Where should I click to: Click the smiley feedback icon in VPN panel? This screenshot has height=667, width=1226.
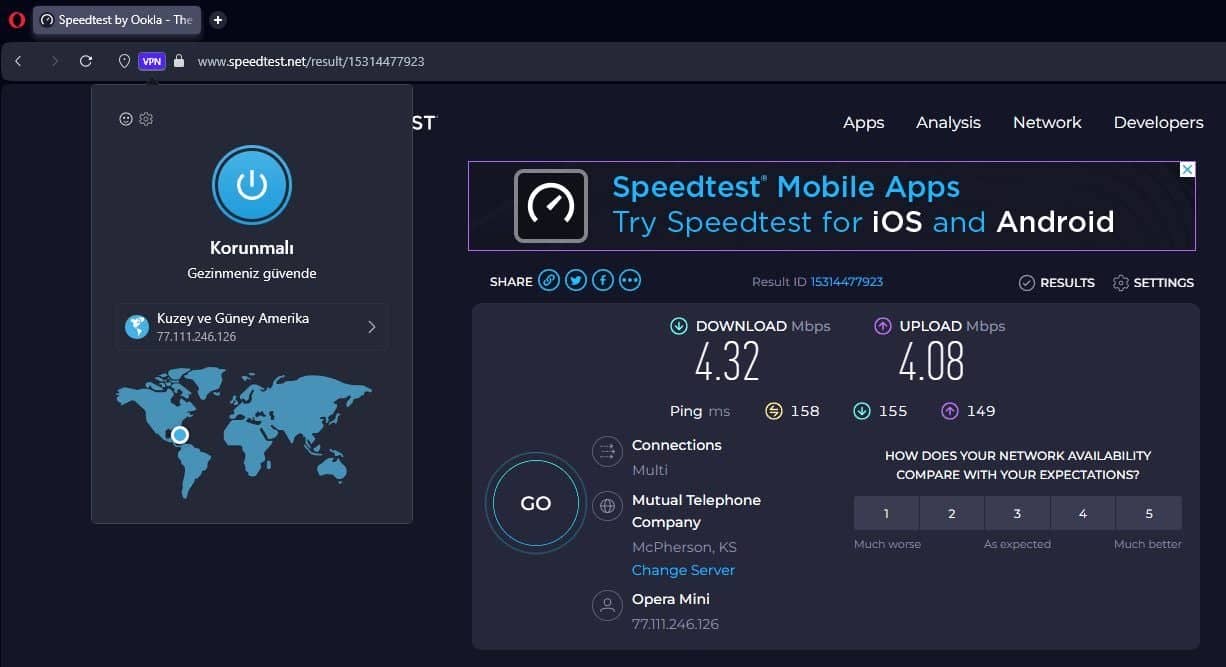click(x=126, y=119)
